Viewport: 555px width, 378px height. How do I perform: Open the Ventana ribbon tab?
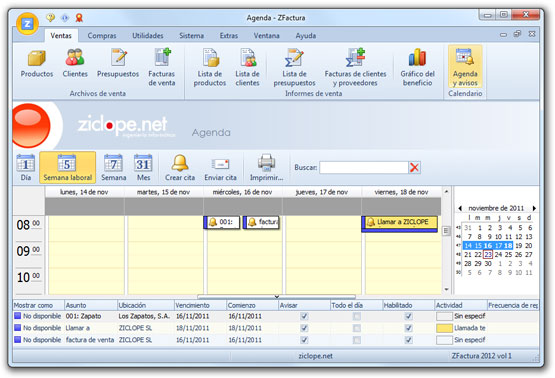[x=266, y=36]
